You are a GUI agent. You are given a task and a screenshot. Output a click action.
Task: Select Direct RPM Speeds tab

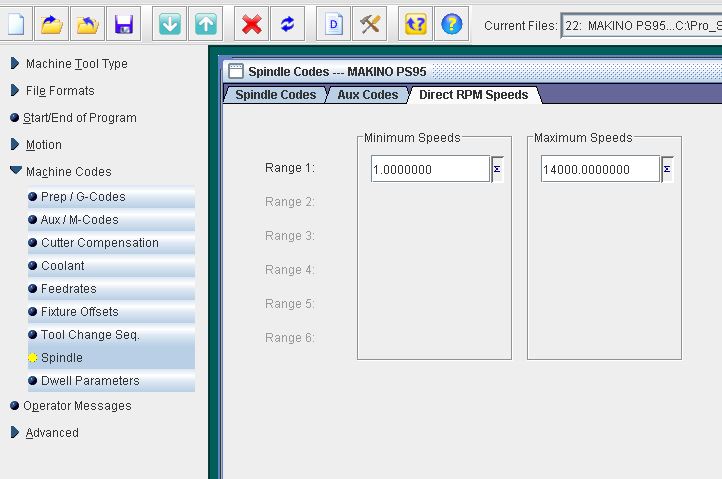[473, 94]
